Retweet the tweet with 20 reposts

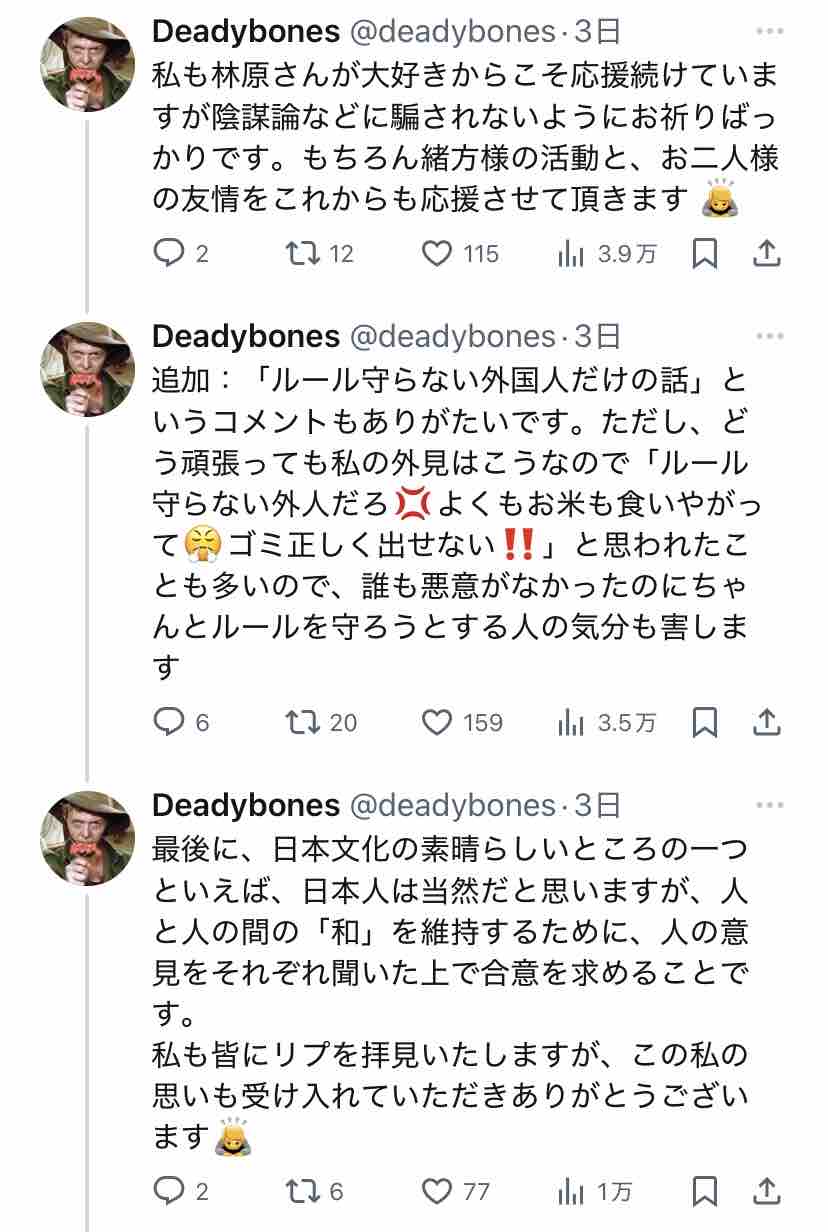coord(301,722)
